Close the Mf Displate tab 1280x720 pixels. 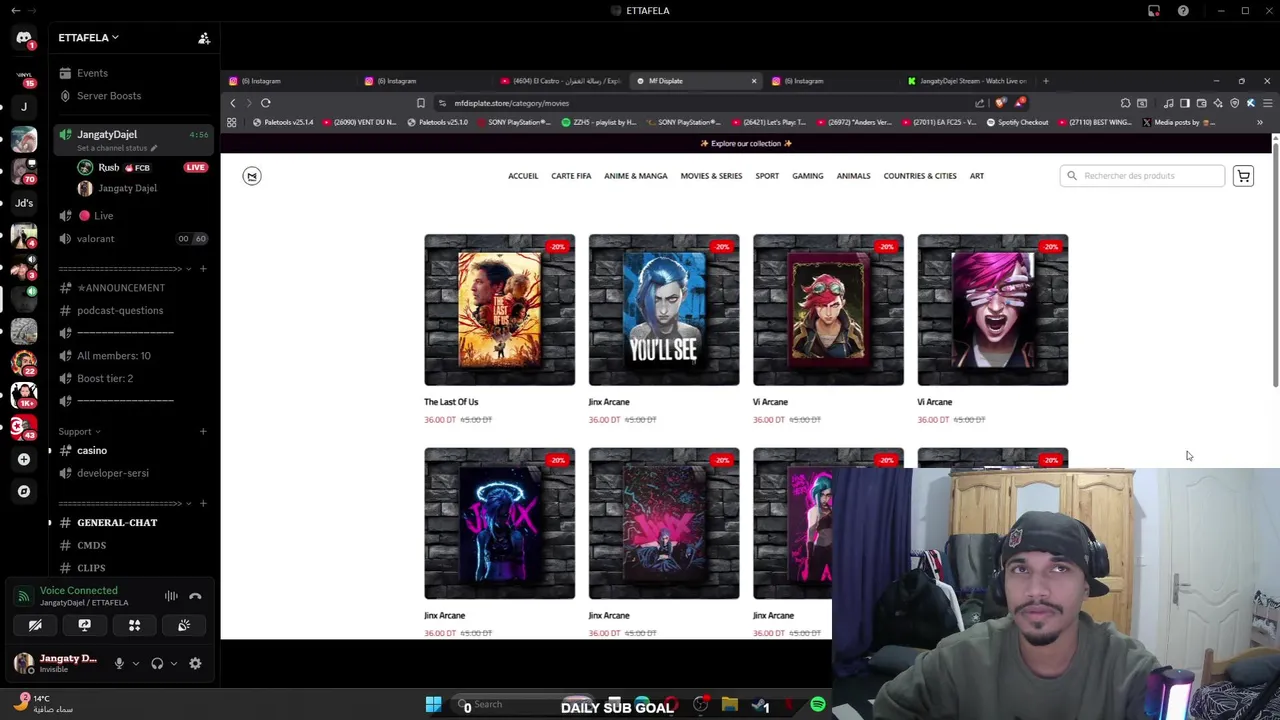click(754, 81)
